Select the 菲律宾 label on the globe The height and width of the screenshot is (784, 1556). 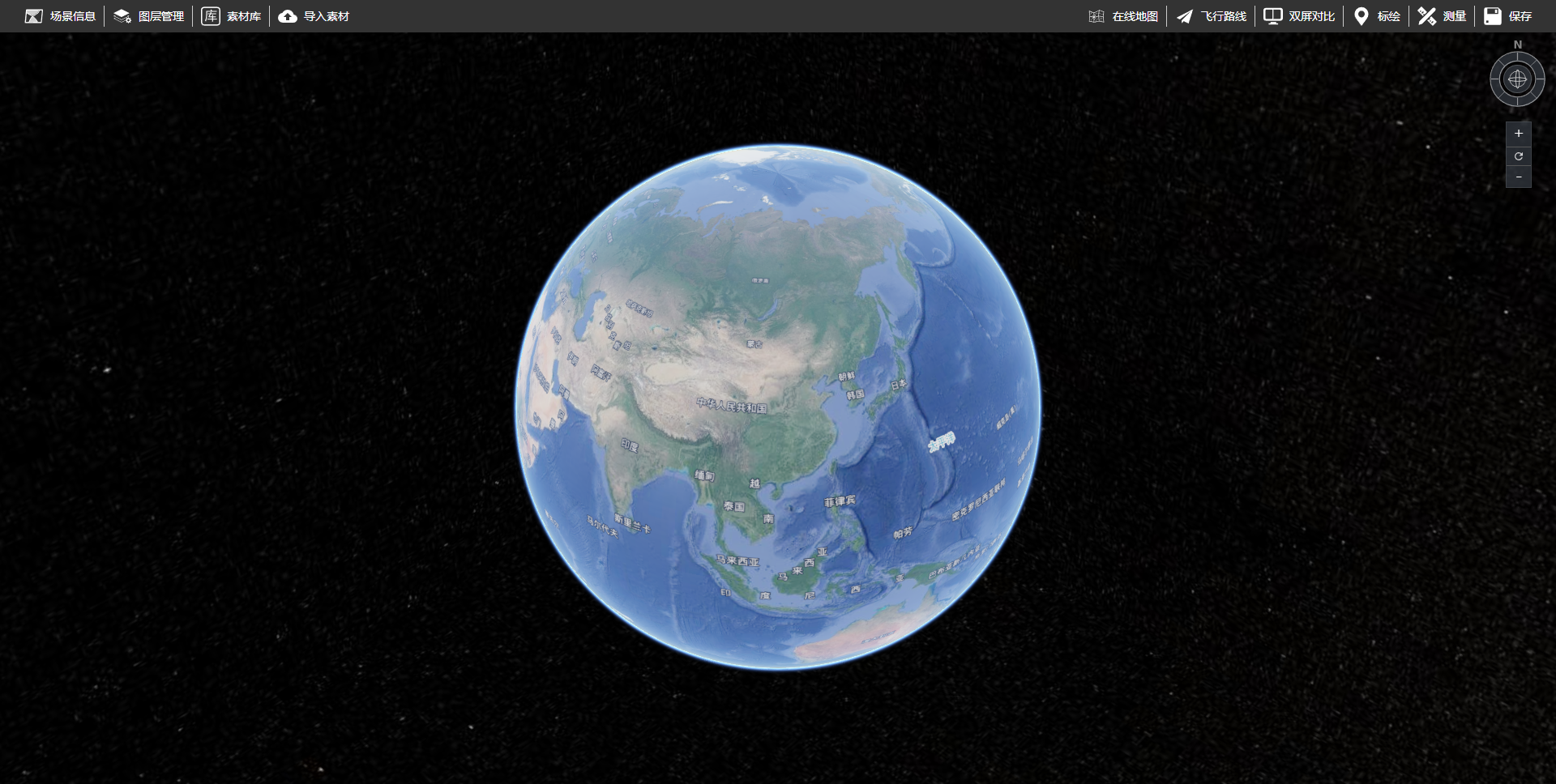pos(840,501)
